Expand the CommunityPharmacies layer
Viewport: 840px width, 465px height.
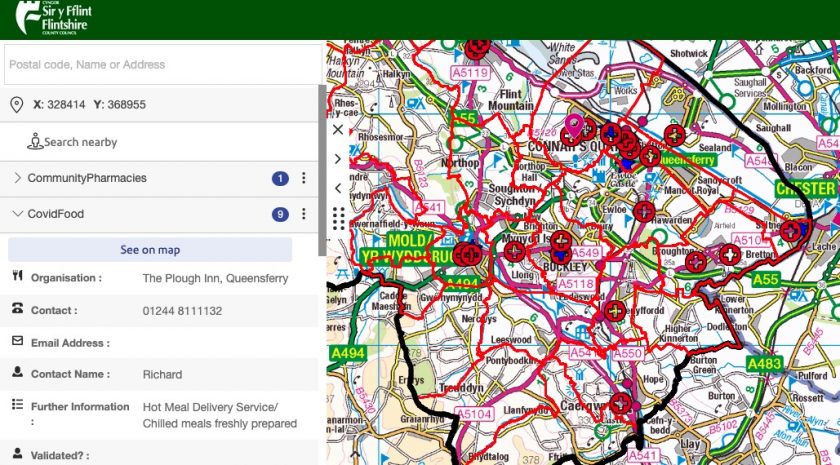pos(17,178)
